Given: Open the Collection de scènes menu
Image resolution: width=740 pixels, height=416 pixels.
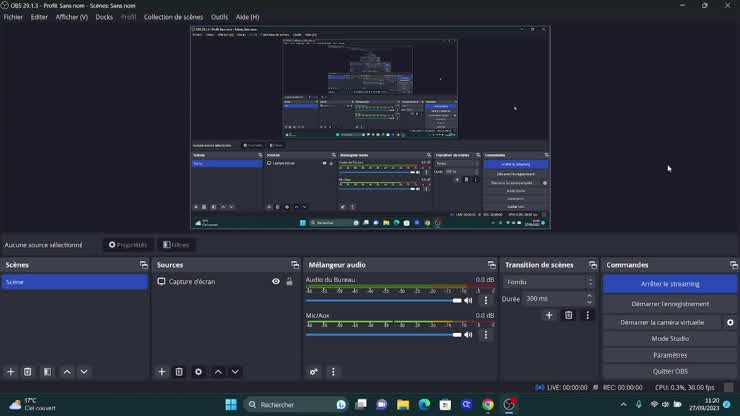Looking at the screenshot, I should [x=173, y=17].
